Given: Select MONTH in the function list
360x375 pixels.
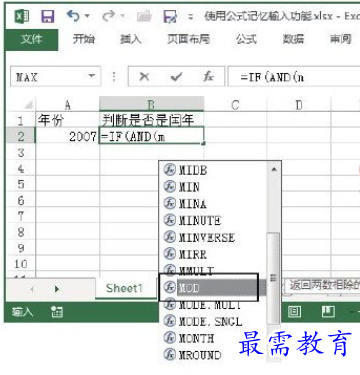Looking at the screenshot, I should click(x=213, y=338).
